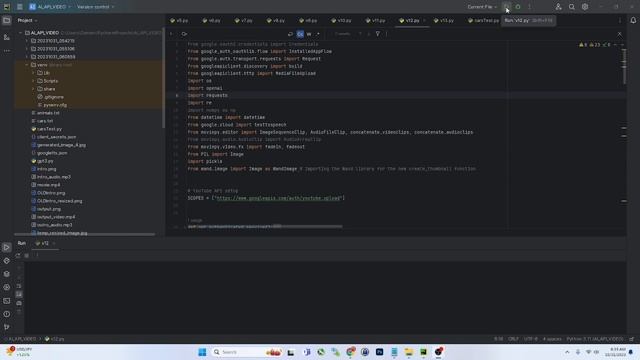Image resolution: width=640 pixels, height=360 pixels.
Task: Open the Project tool window icon
Action: coord(7,20)
